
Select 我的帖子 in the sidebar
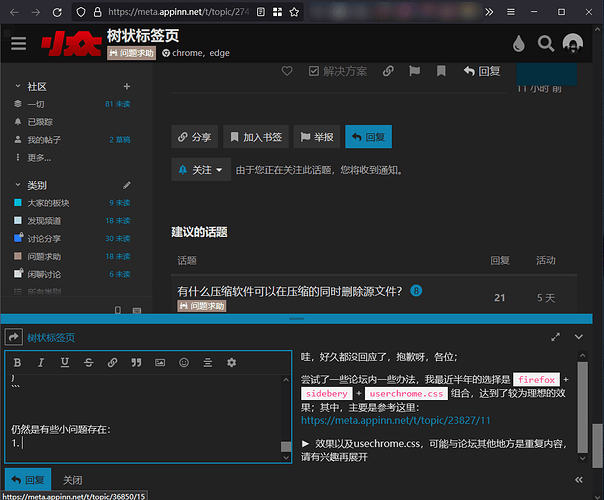pyautogui.click(x=44, y=140)
